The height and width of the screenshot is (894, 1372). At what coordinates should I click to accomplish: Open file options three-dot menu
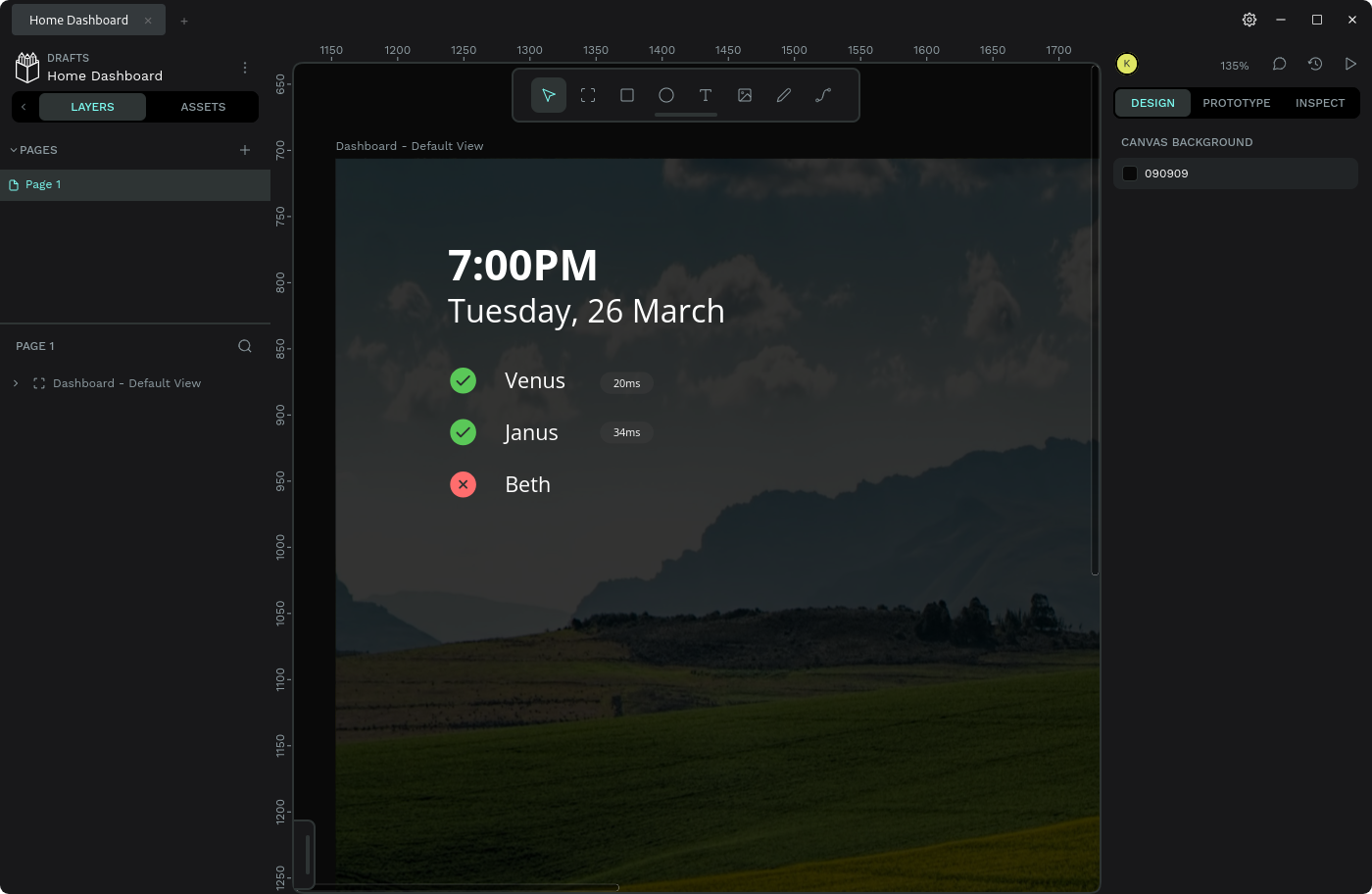[245, 68]
